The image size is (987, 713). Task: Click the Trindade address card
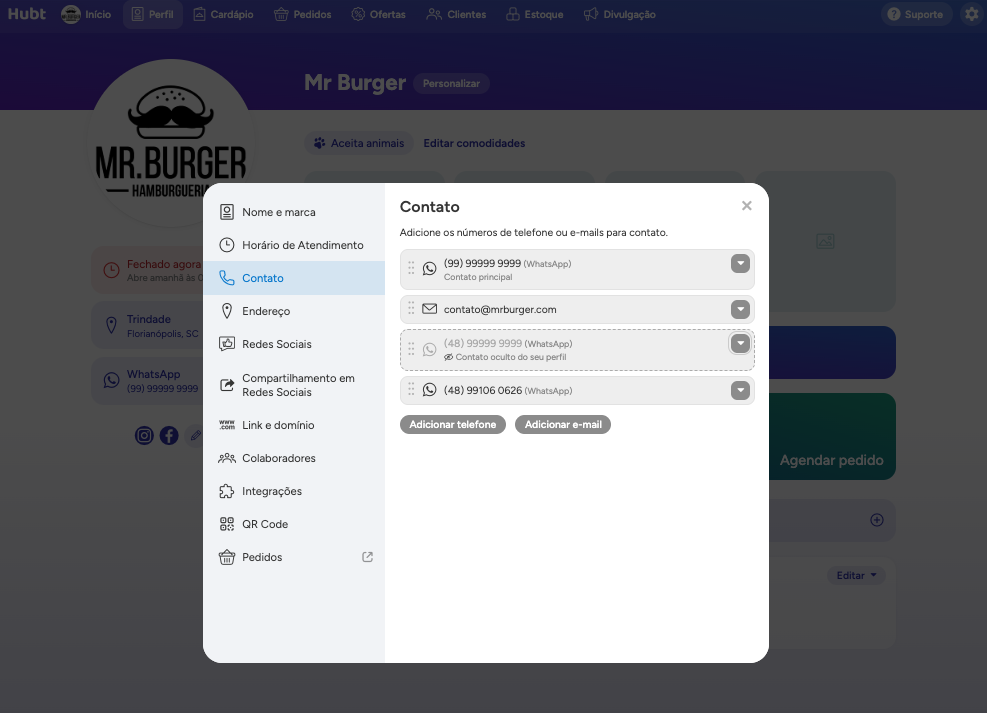point(148,325)
